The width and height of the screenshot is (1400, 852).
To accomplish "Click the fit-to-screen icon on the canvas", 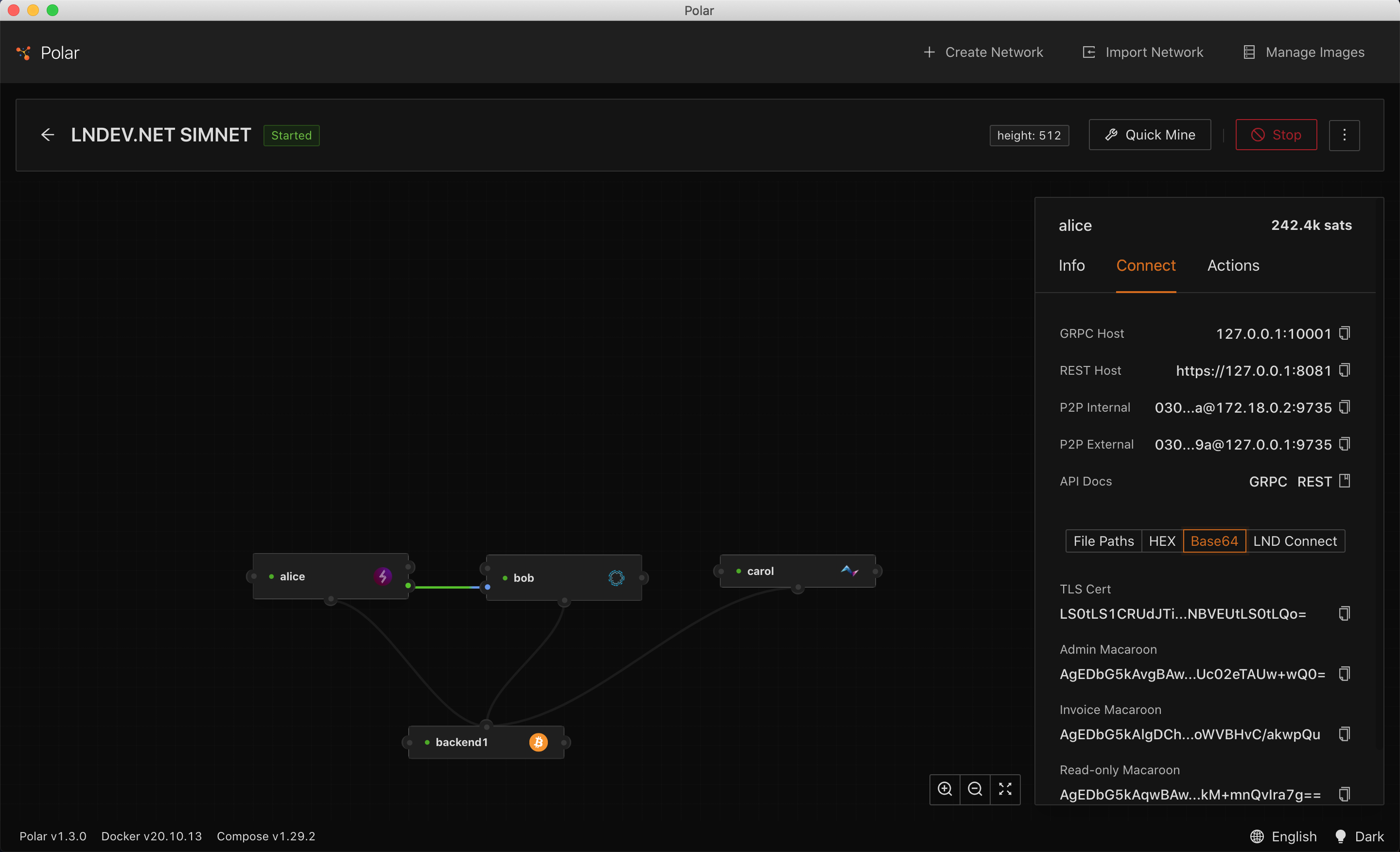I will (x=1004, y=789).
